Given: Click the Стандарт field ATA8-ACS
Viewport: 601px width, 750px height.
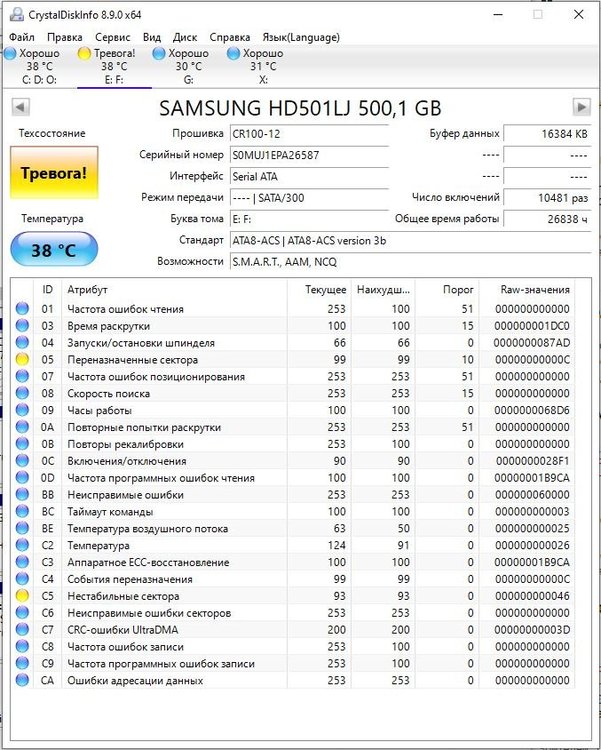Looking at the screenshot, I should click(410, 240).
